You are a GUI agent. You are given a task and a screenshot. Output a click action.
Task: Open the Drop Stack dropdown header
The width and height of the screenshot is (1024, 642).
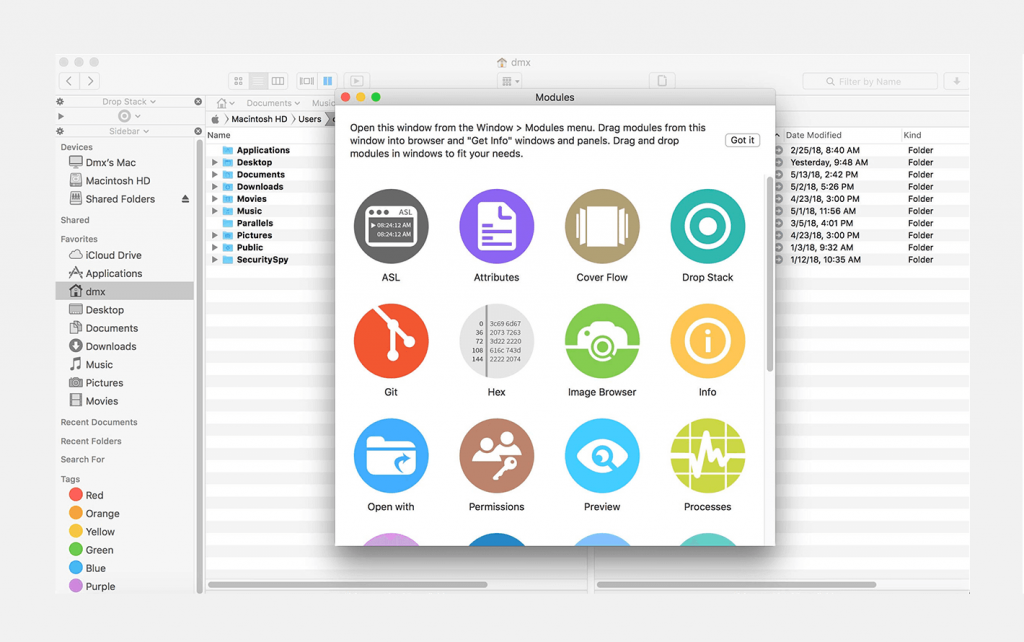pyautogui.click(x=129, y=102)
